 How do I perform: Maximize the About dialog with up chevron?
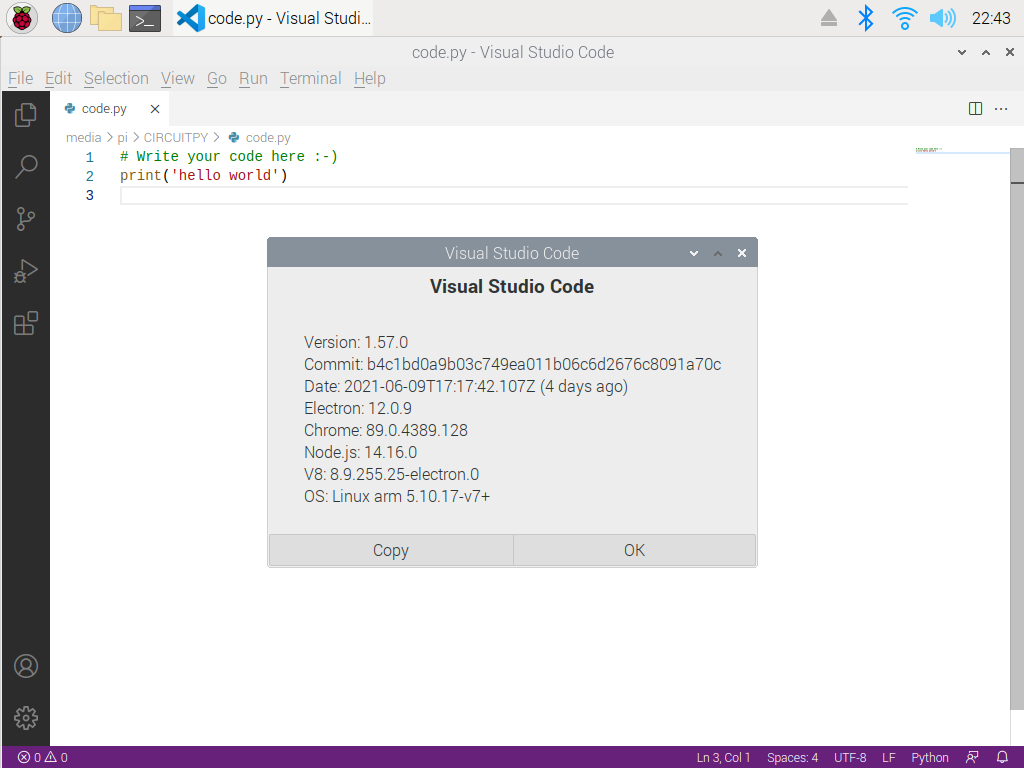coord(718,253)
